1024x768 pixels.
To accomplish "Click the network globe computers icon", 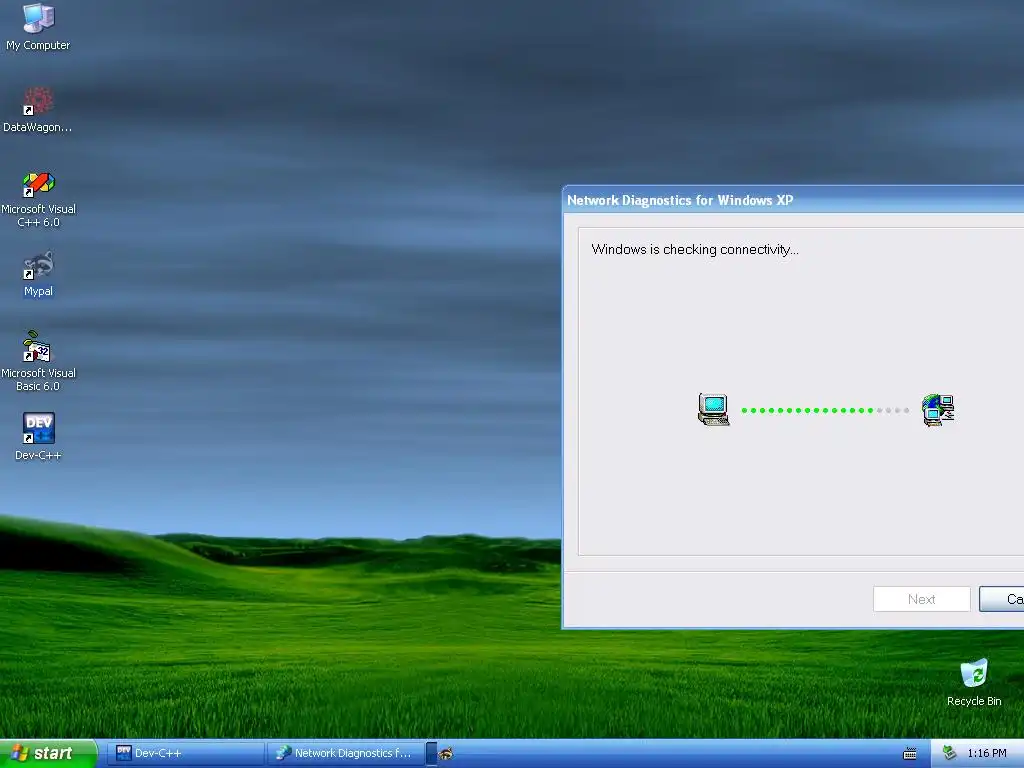I will 938,410.
